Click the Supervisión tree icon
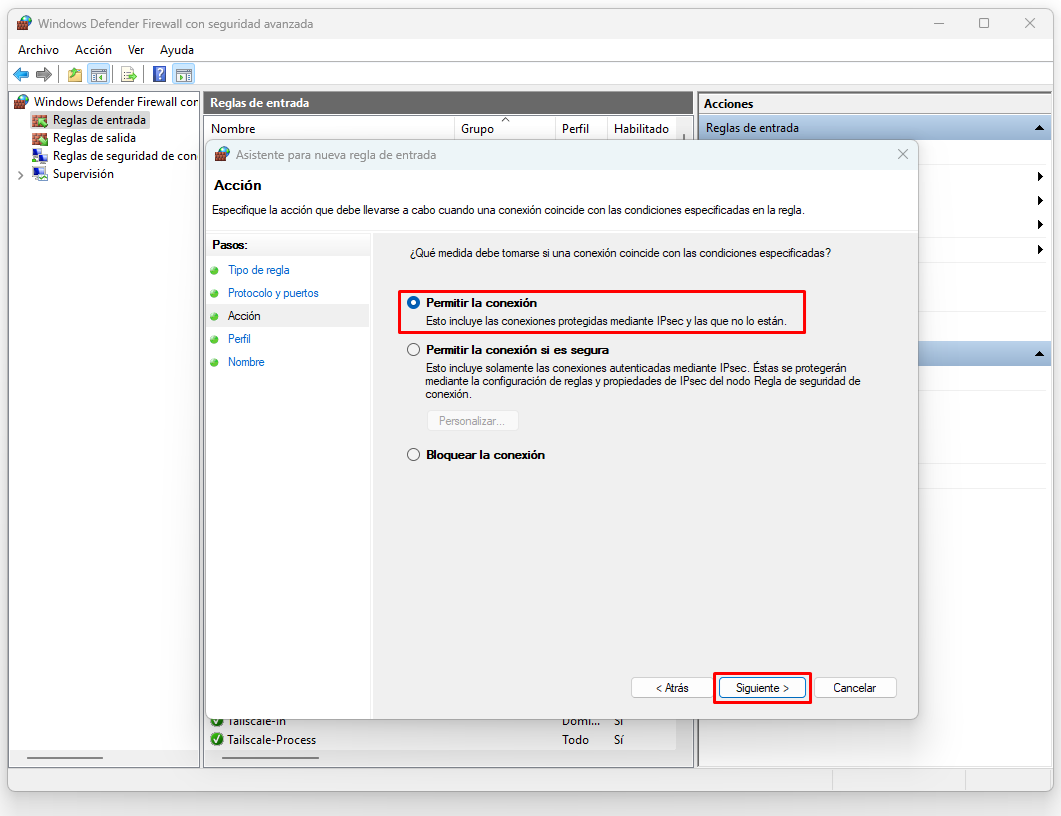Viewport: 1061px width, 816px height. (x=41, y=174)
